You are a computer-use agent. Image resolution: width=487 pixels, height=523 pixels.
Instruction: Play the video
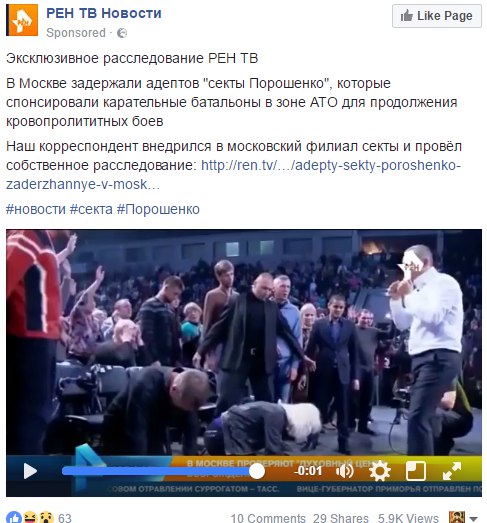30,471
